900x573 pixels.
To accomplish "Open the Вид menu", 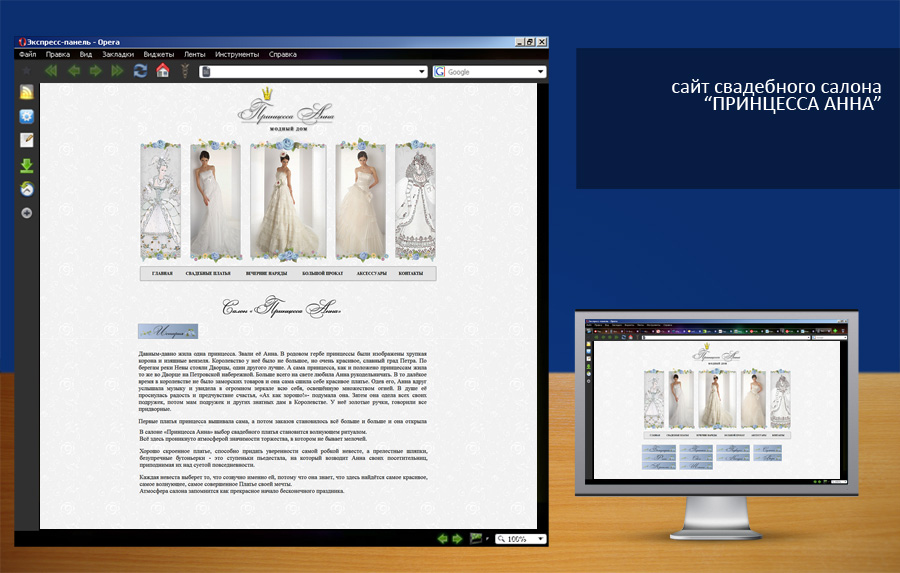I will [86, 55].
